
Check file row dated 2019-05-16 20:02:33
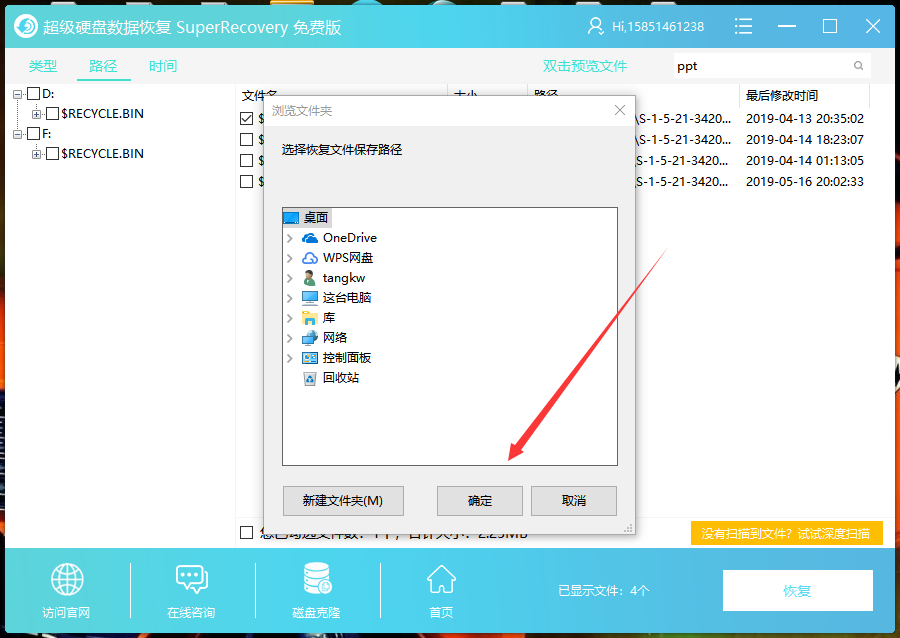click(x=247, y=181)
